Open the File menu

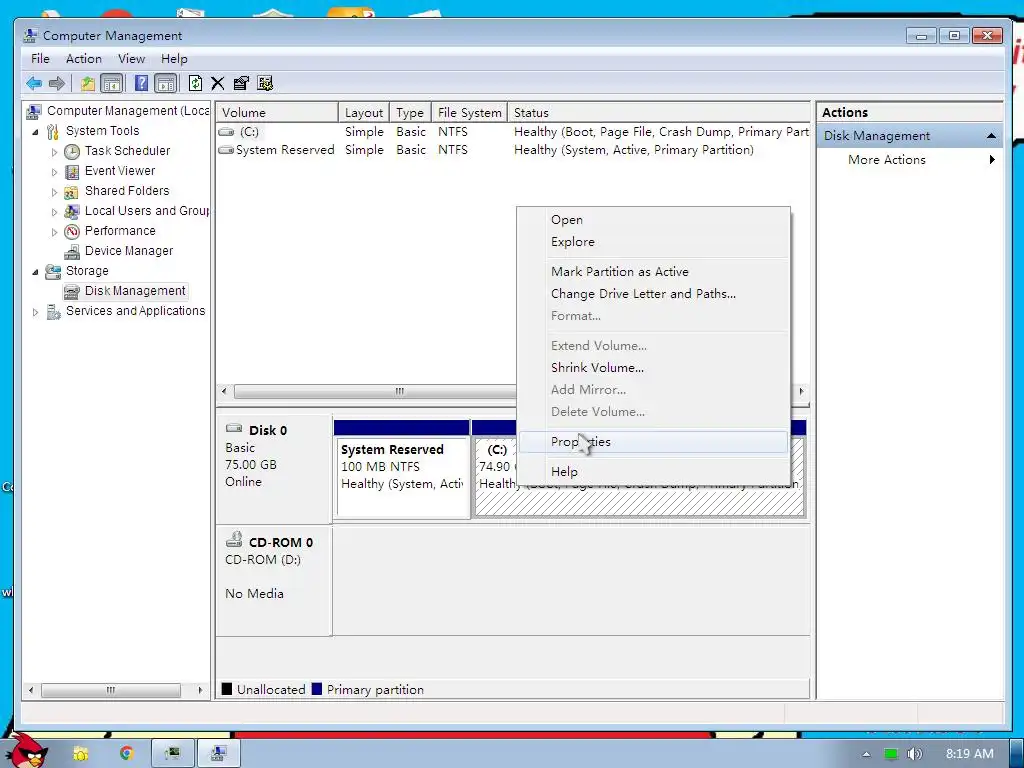40,59
